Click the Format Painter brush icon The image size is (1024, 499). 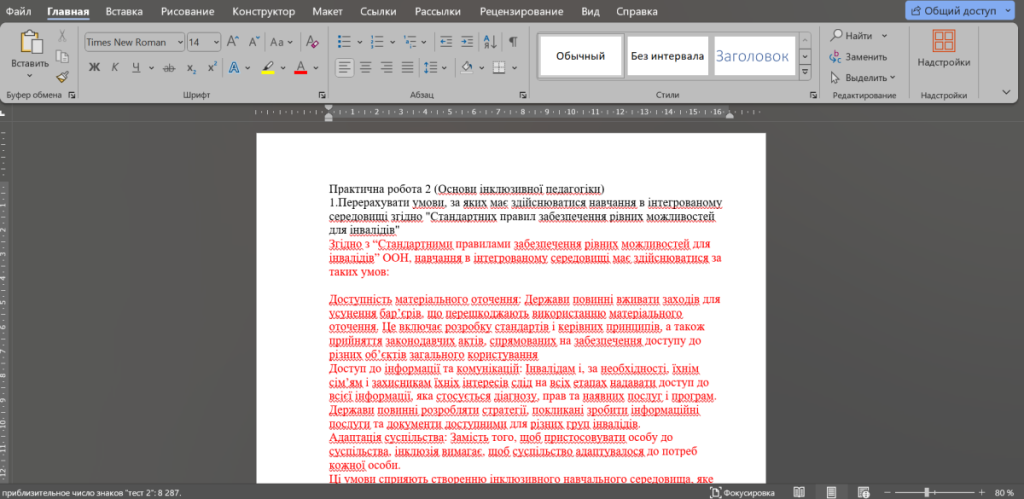(63, 77)
